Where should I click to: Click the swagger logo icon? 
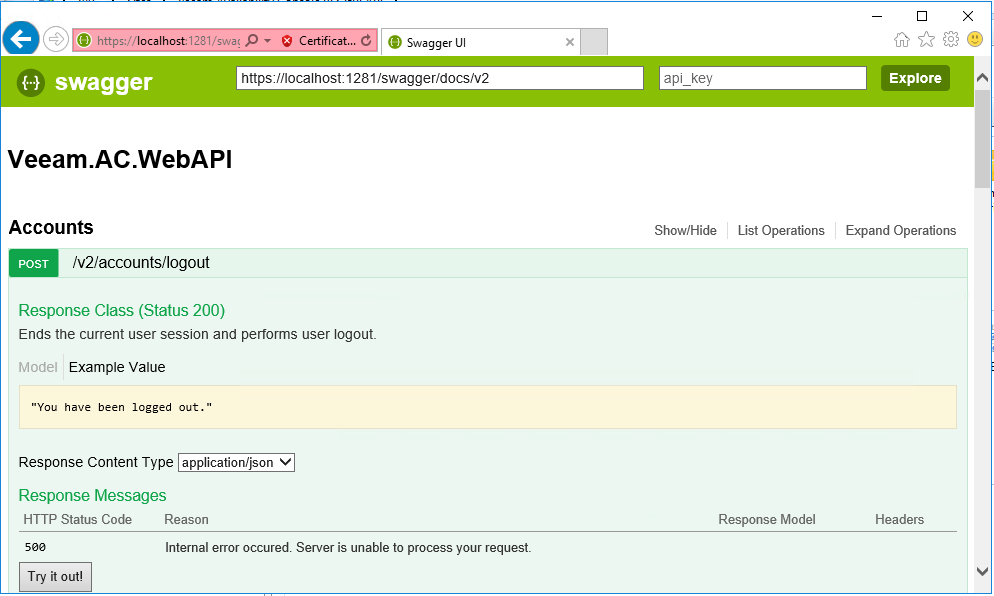pyautogui.click(x=31, y=82)
